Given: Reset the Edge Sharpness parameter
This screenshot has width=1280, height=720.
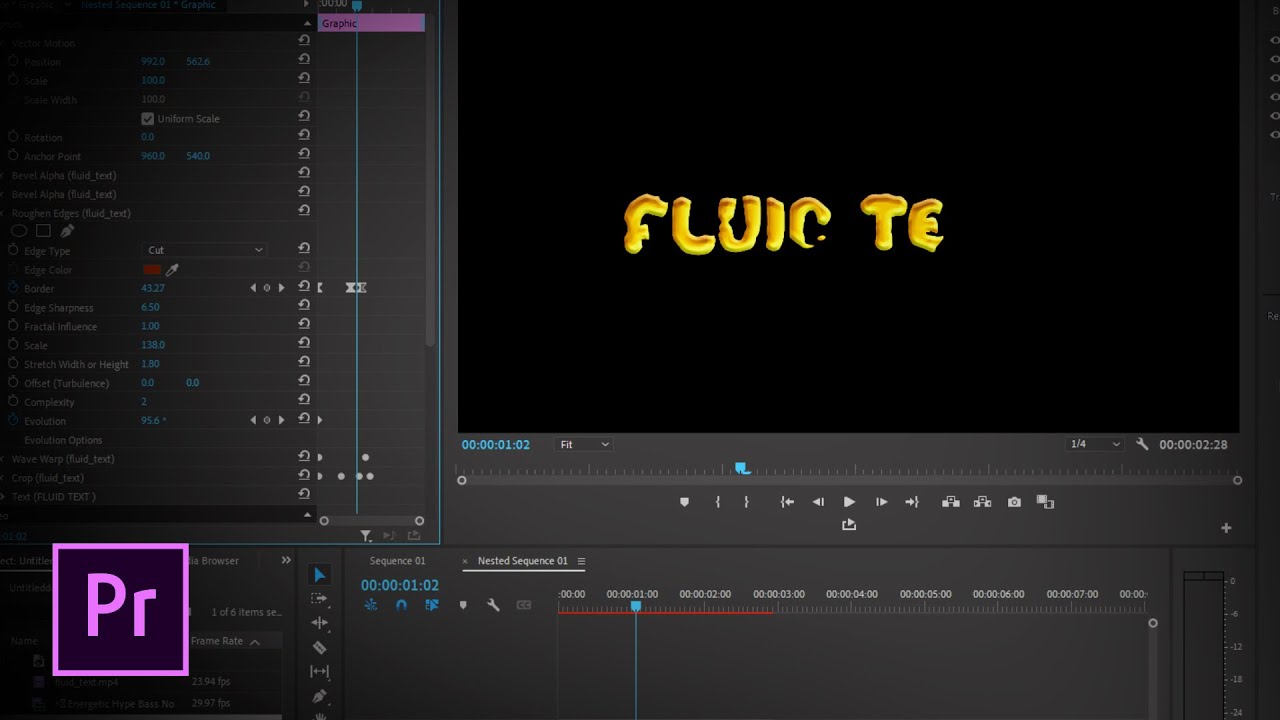Looking at the screenshot, I should click(303, 307).
